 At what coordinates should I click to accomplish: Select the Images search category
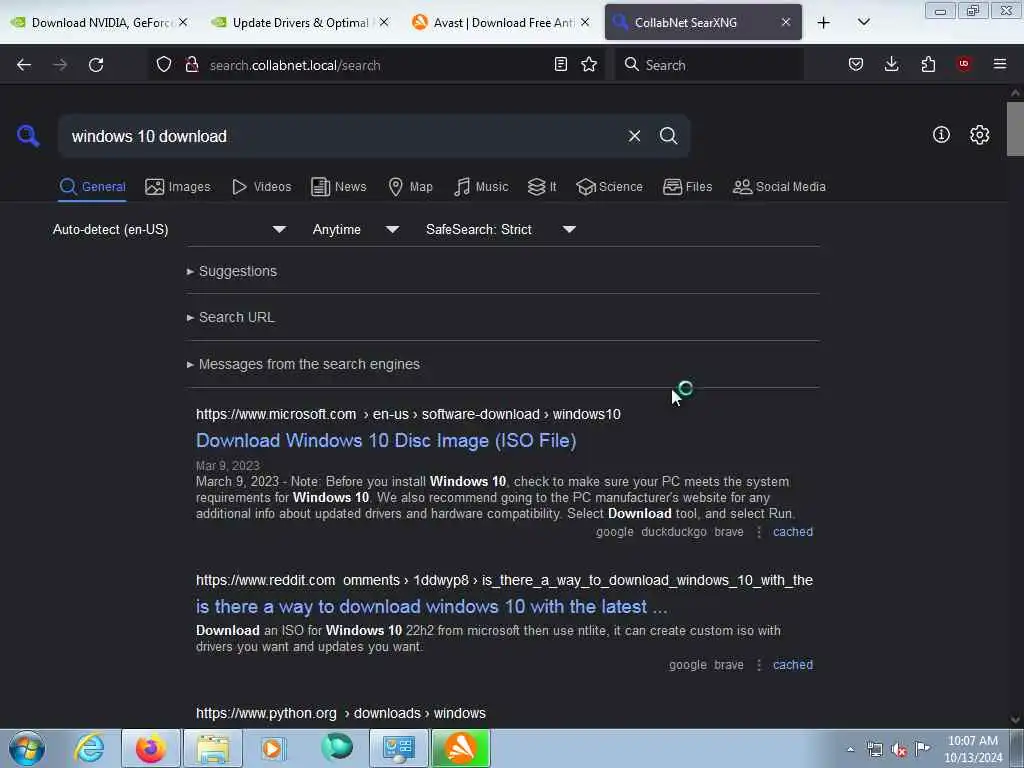[x=178, y=187]
